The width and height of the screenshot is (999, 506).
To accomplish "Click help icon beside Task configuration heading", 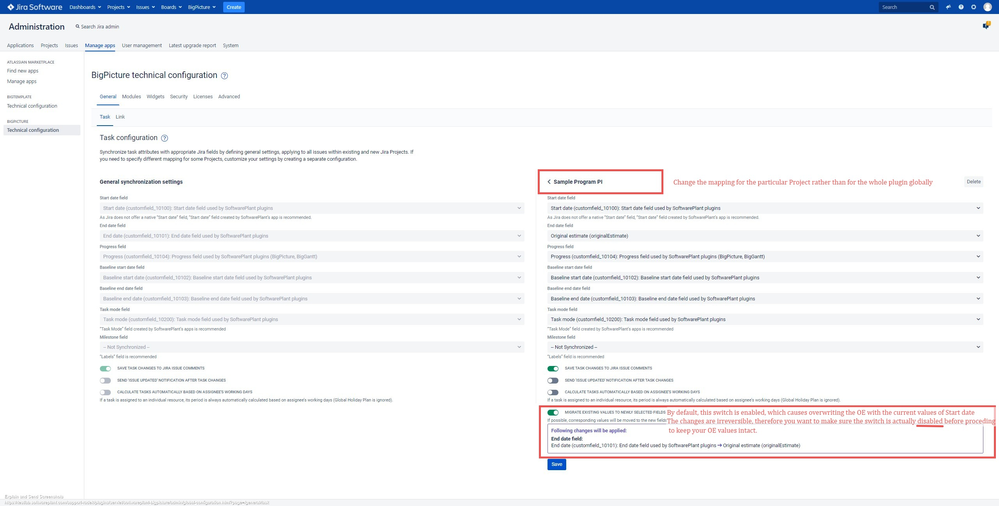I will pyautogui.click(x=164, y=138).
